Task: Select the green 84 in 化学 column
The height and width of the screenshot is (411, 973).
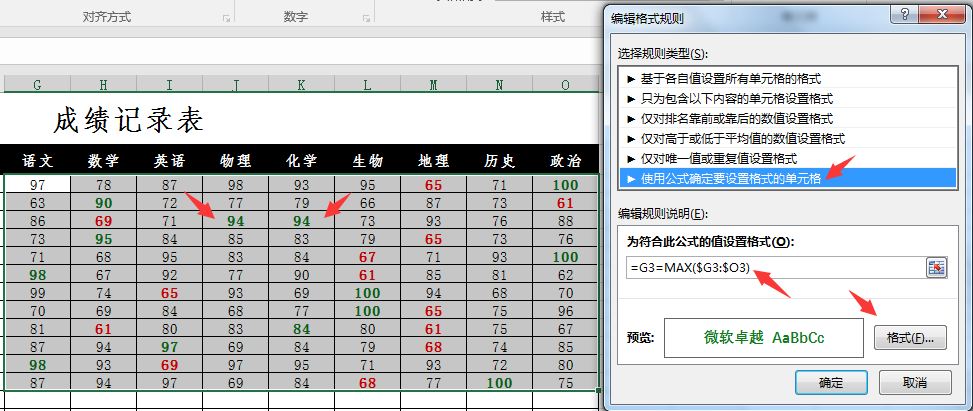Action: pyautogui.click(x=302, y=329)
